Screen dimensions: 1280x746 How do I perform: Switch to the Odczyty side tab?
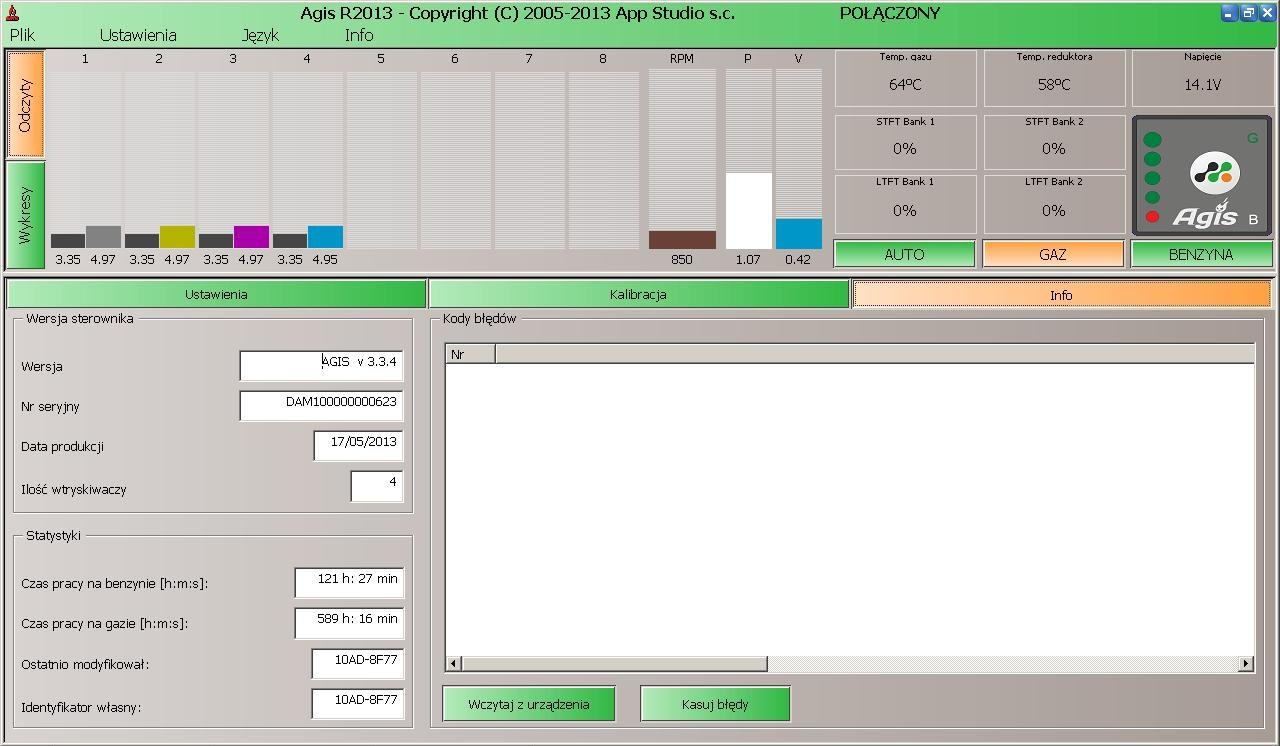pos(26,104)
